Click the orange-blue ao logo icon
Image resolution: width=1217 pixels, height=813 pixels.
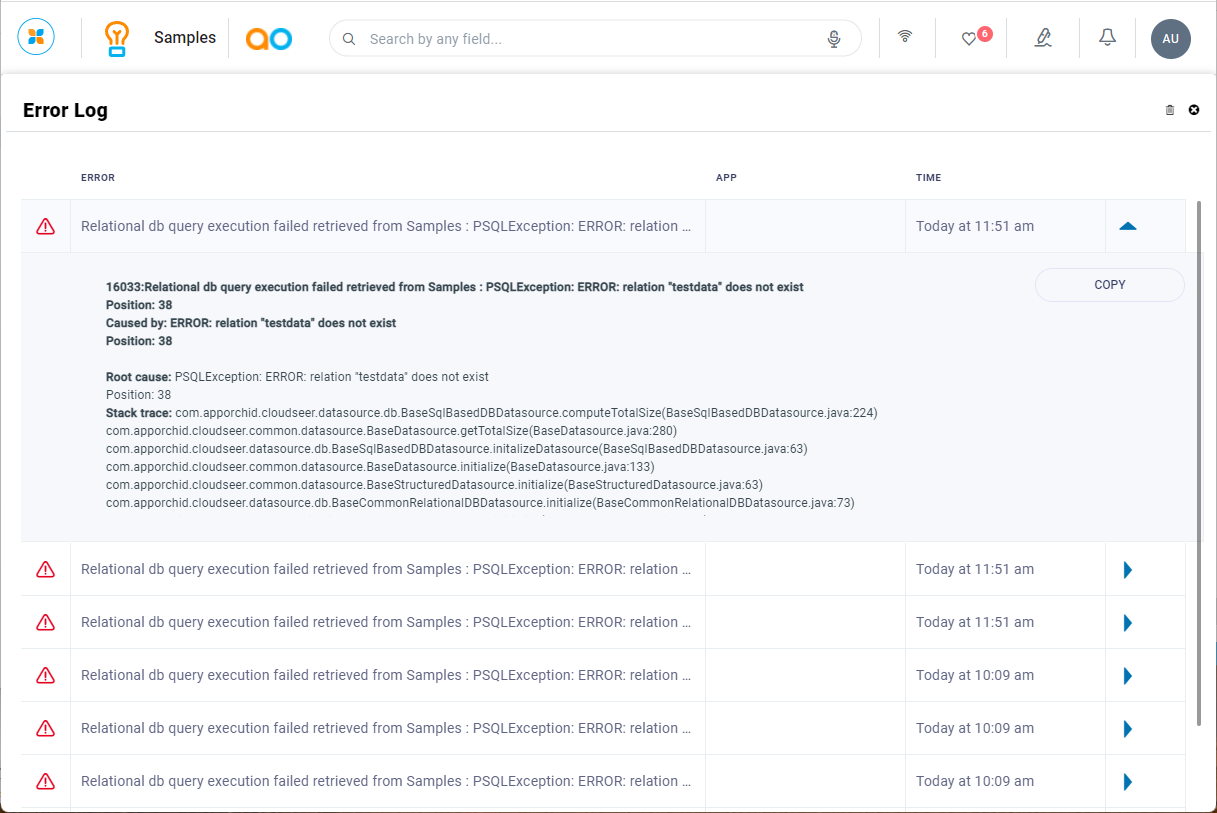(x=269, y=38)
